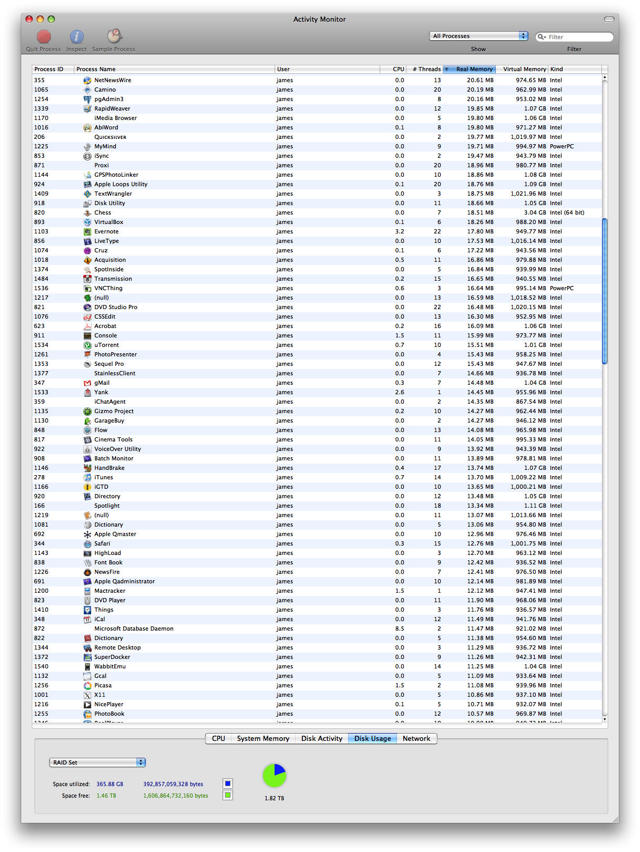Select the Safari process icon
This screenshot has width=640, height=852.
[x=88, y=543]
